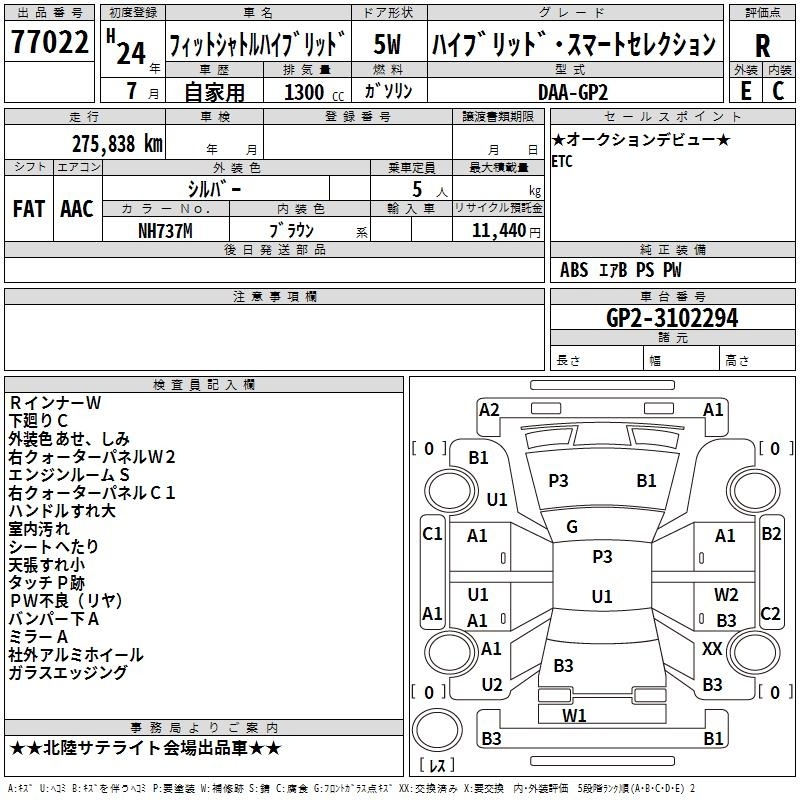Click the G windshield mark on the diagram
This screenshot has width=800, height=800.
coord(572,526)
